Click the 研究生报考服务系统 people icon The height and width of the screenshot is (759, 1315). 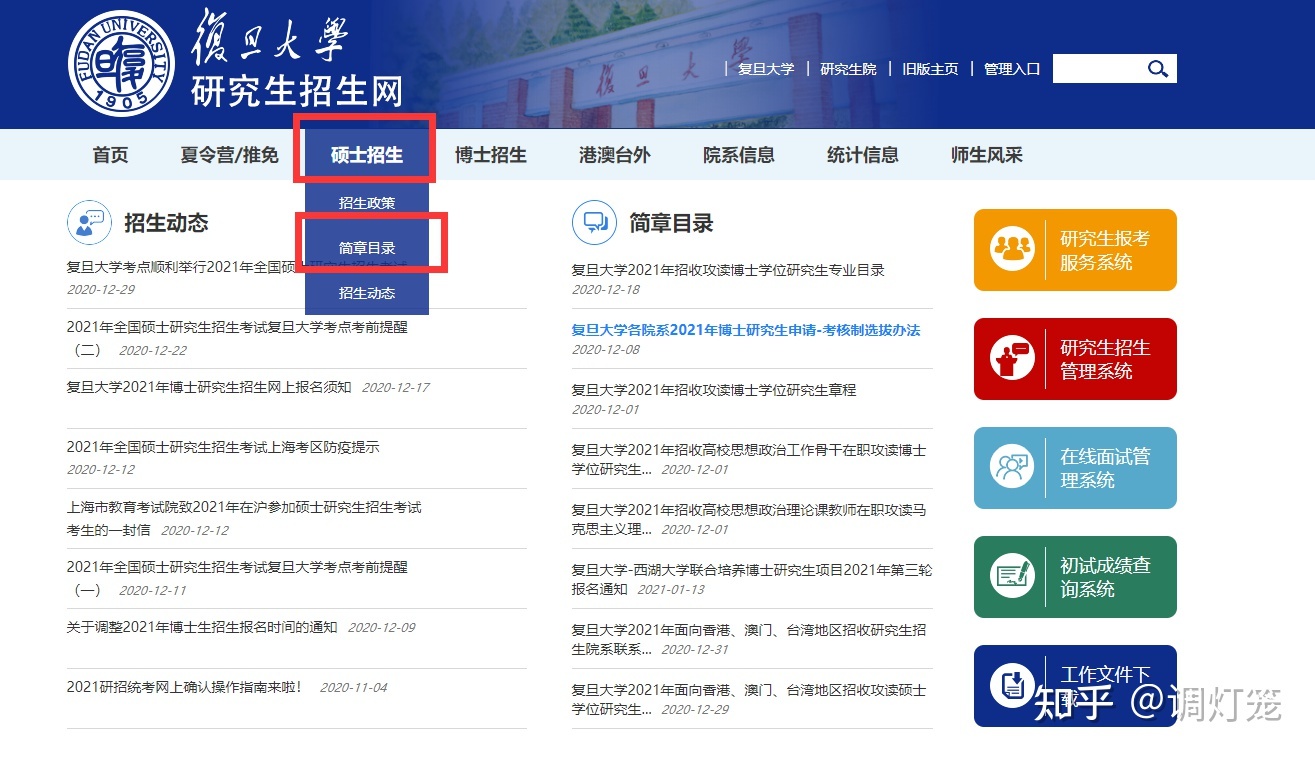pos(1011,249)
